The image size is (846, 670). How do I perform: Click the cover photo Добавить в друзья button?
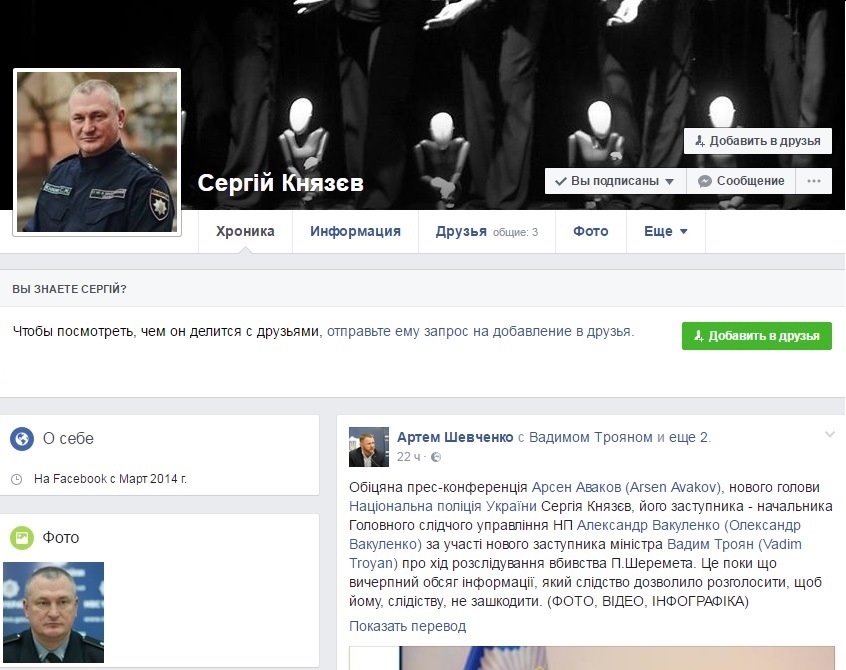(x=757, y=141)
